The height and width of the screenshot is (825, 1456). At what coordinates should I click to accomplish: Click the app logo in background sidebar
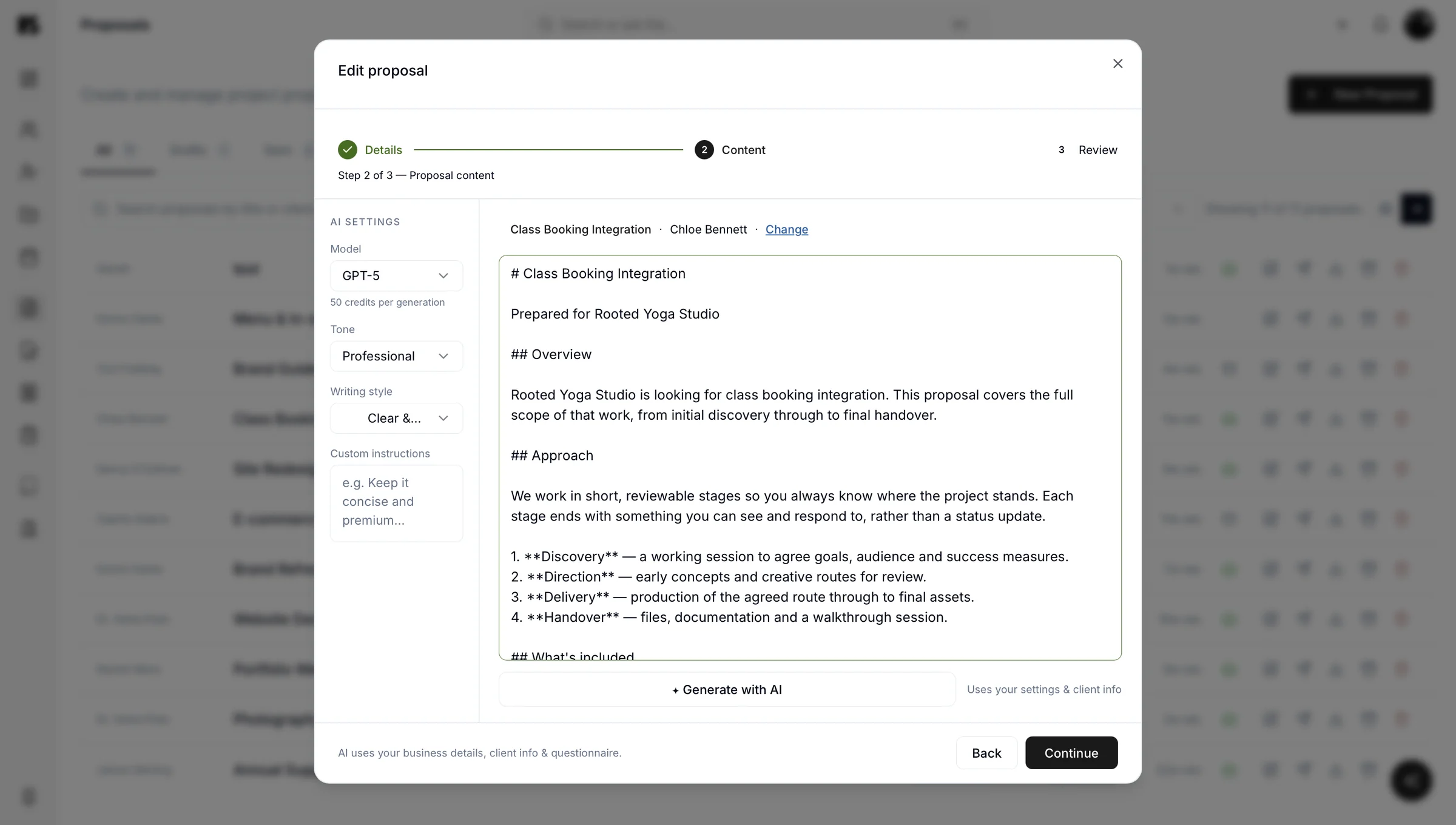click(x=28, y=25)
